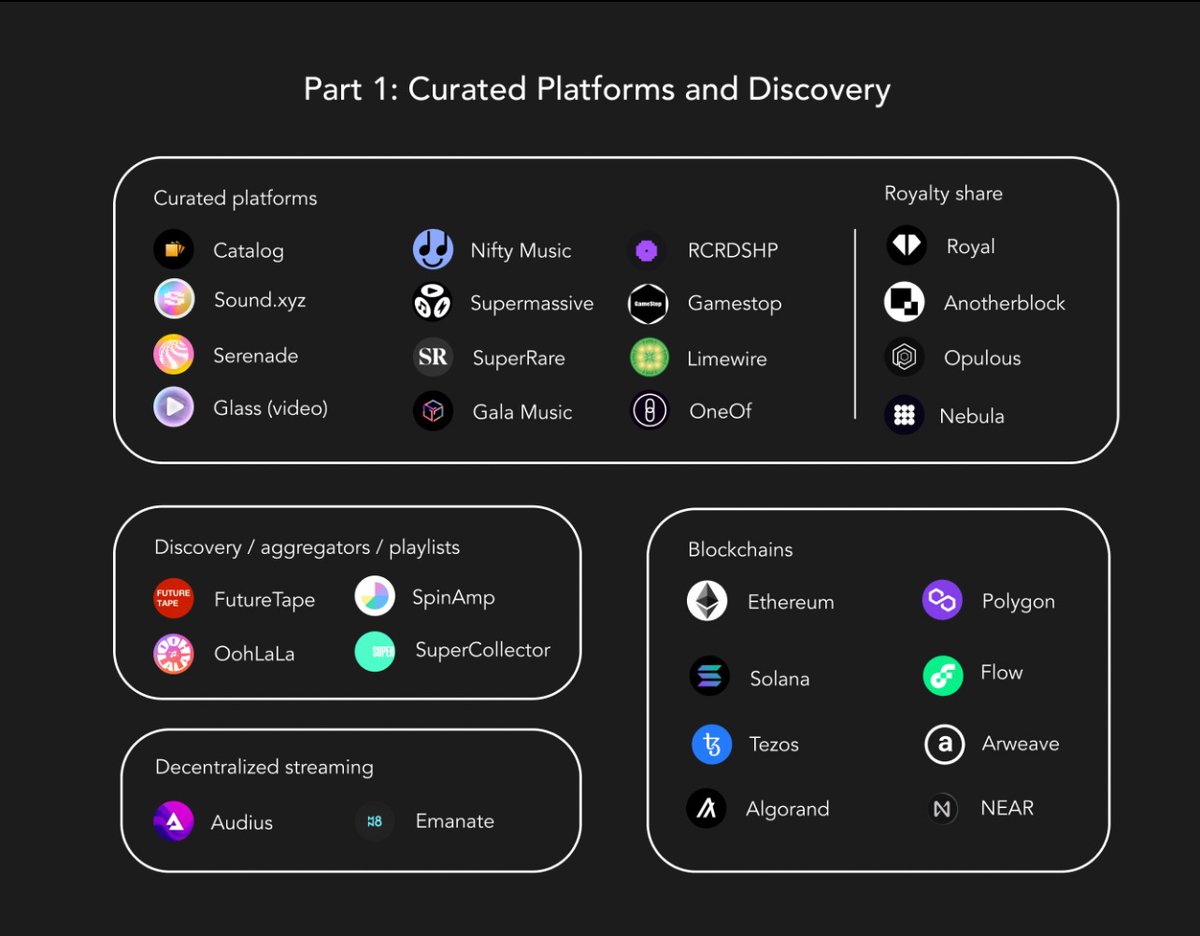Select the 'Solana' text

780,679
